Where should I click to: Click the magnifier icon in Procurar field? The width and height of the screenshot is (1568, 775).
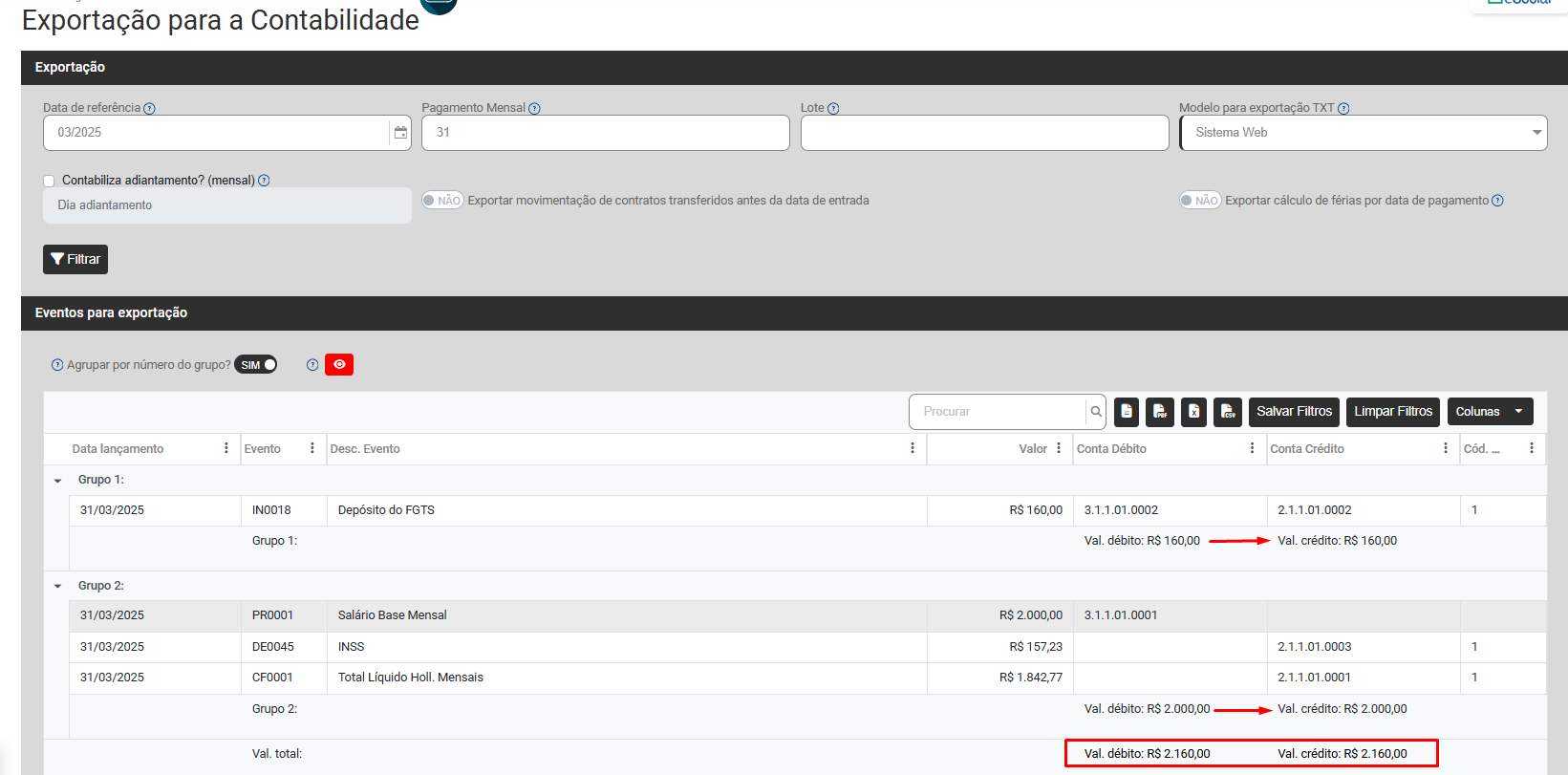1096,412
